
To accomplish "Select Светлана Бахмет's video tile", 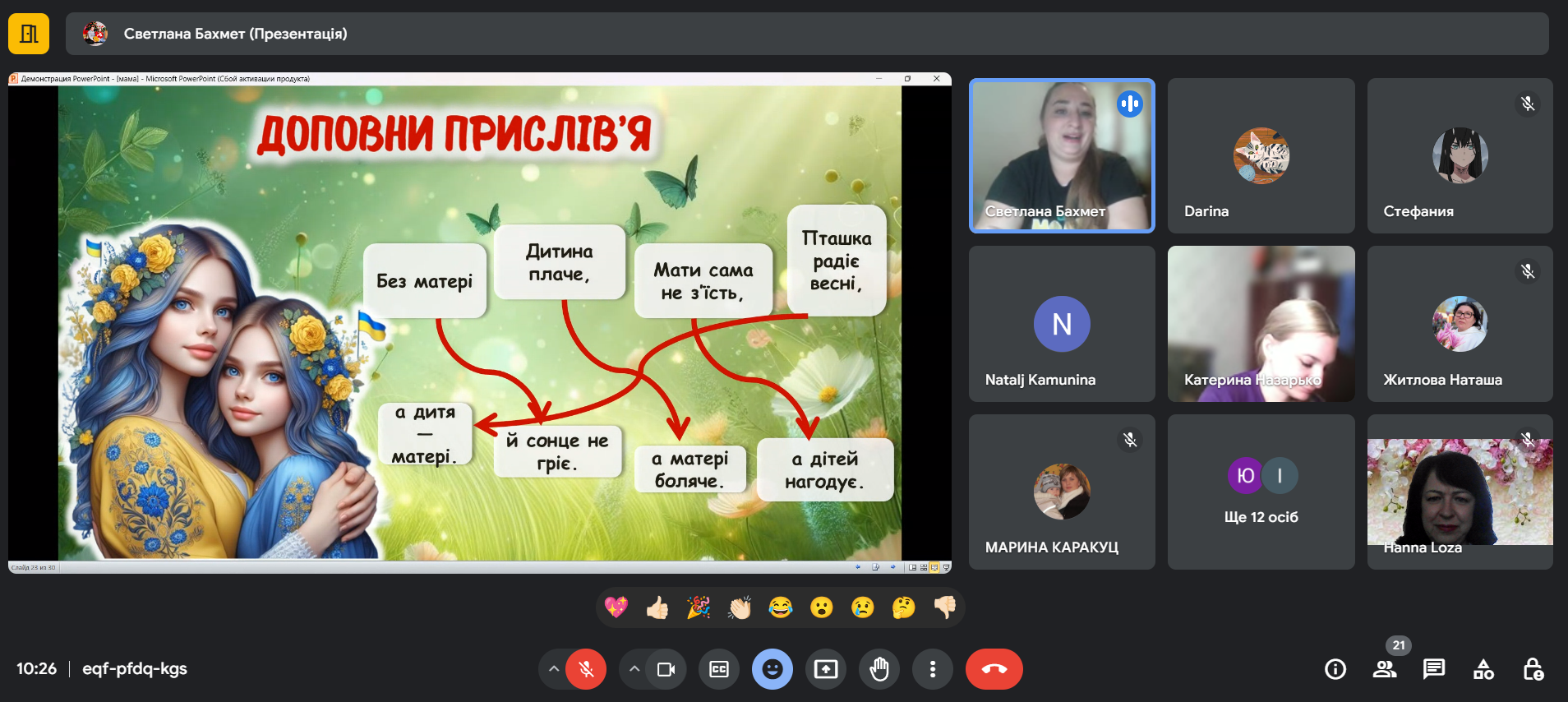I will (x=1062, y=155).
